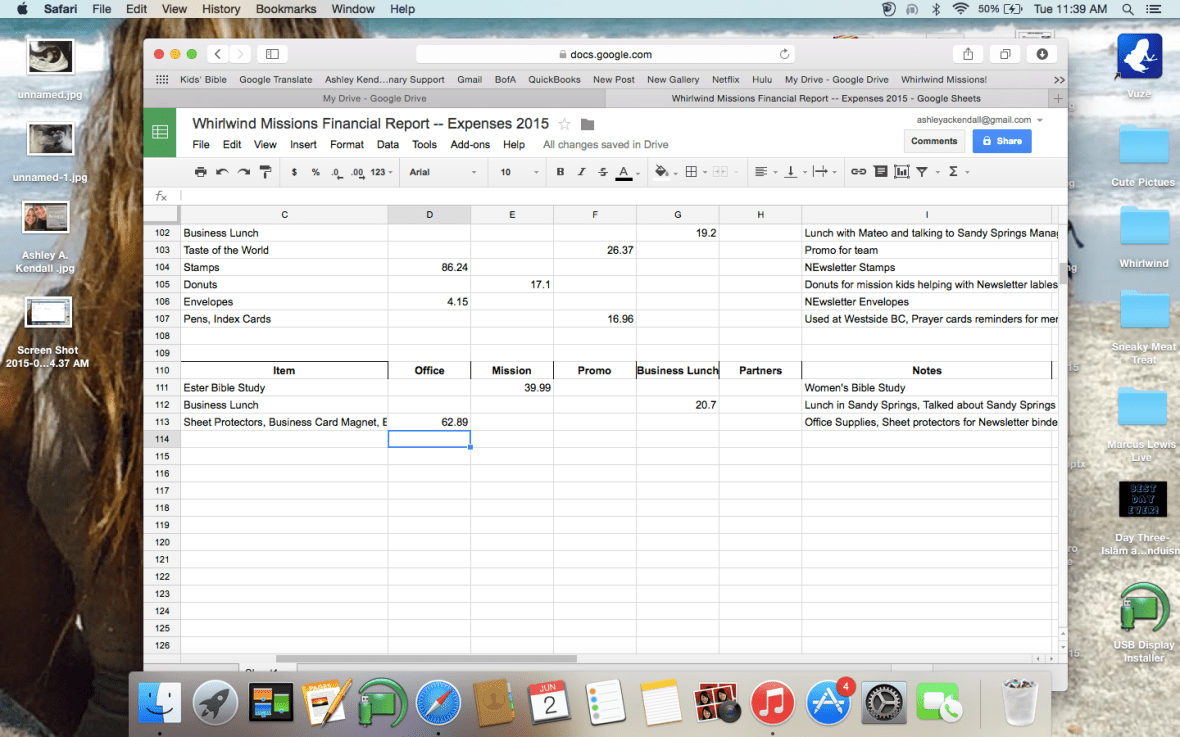Open the Bookmarks menu in the menu bar

pyautogui.click(x=285, y=9)
